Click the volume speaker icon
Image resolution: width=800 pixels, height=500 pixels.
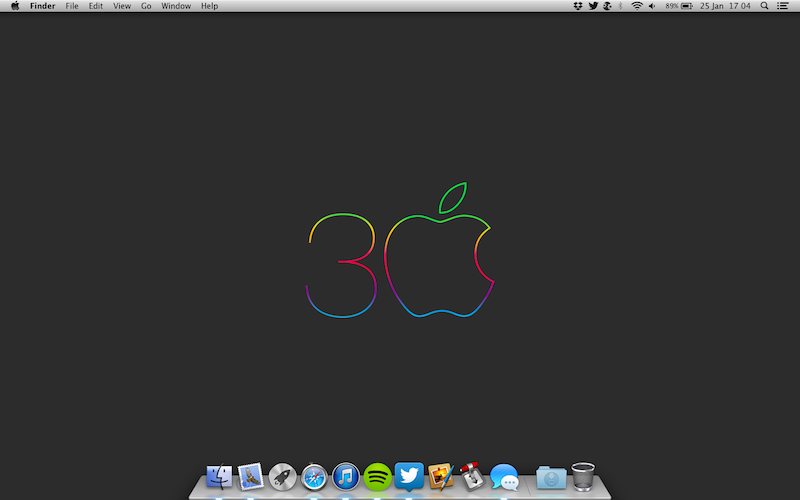[652, 6]
